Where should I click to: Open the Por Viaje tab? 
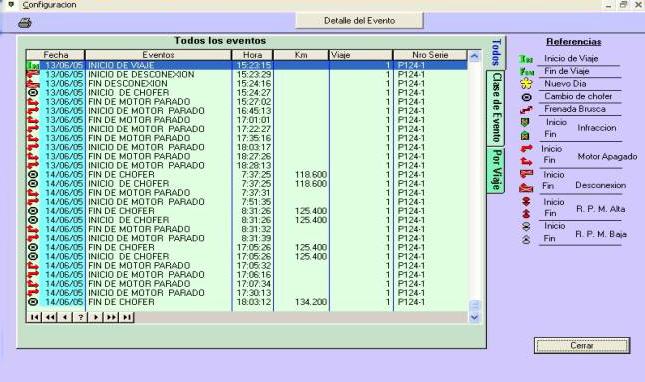pyautogui.click(x=496, y=170)
